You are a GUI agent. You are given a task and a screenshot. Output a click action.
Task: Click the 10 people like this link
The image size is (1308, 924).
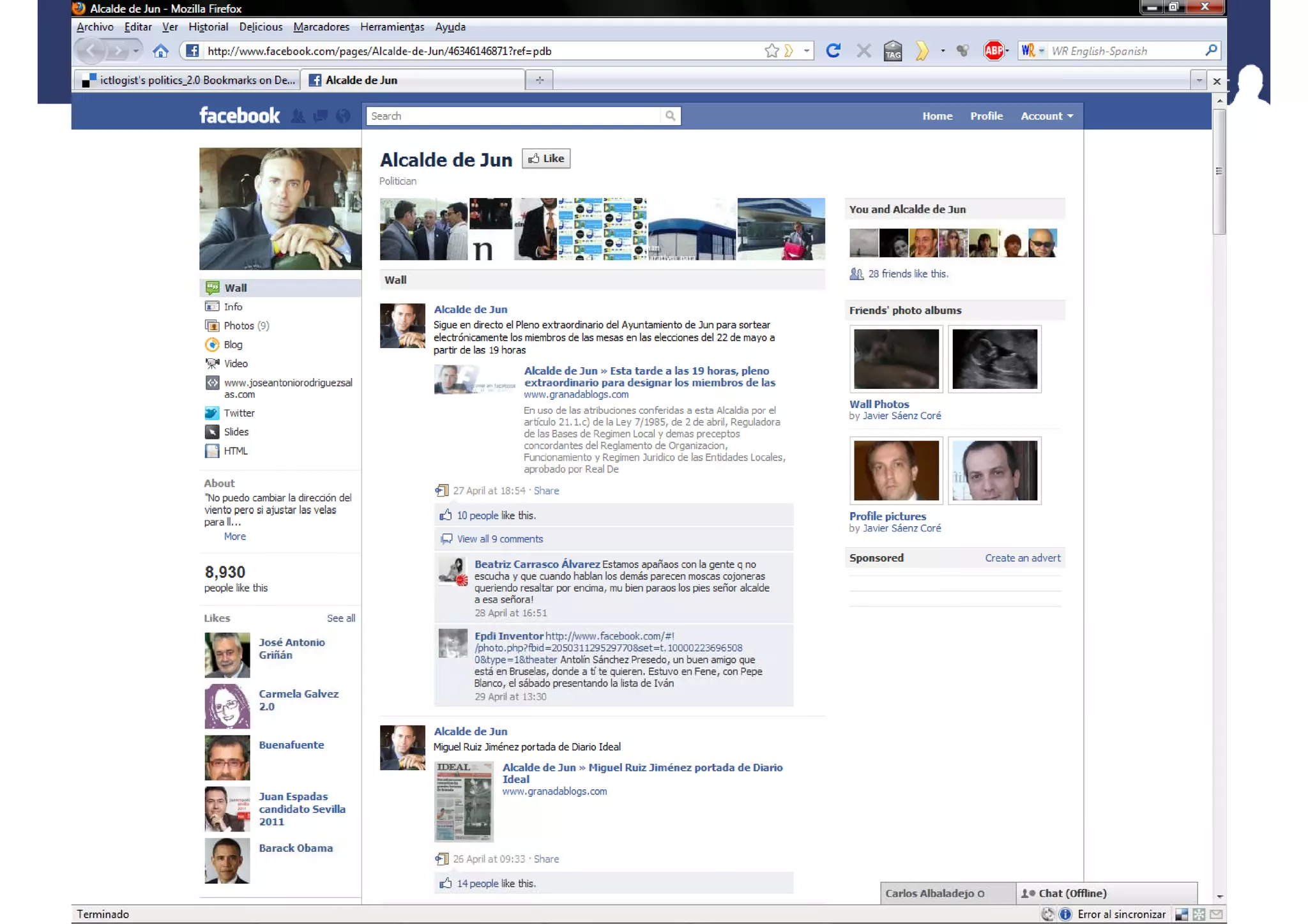(477, 515)
